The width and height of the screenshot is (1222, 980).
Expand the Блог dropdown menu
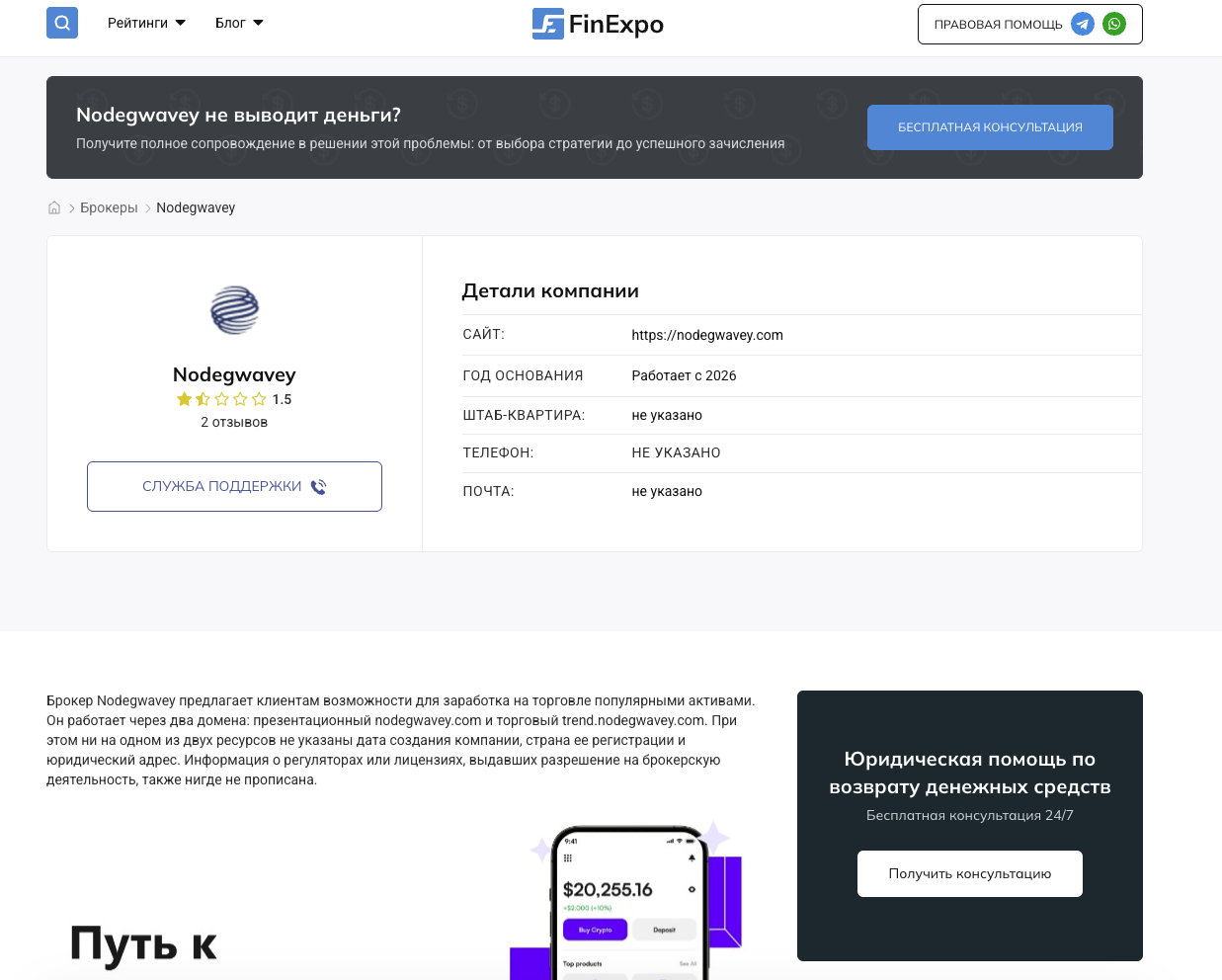[239, 23]
